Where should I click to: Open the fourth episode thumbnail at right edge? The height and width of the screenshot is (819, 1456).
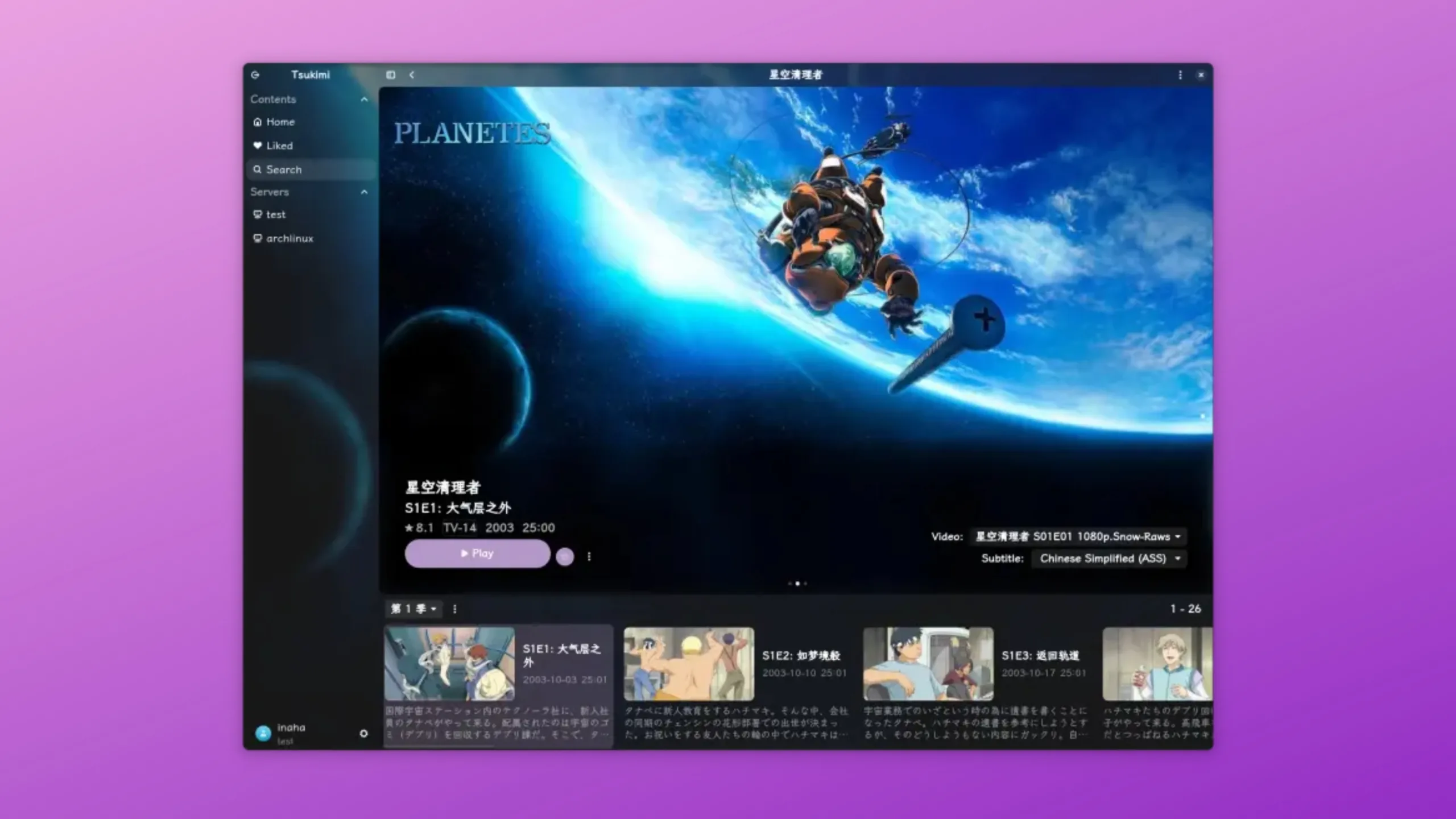pos(1157,664)
